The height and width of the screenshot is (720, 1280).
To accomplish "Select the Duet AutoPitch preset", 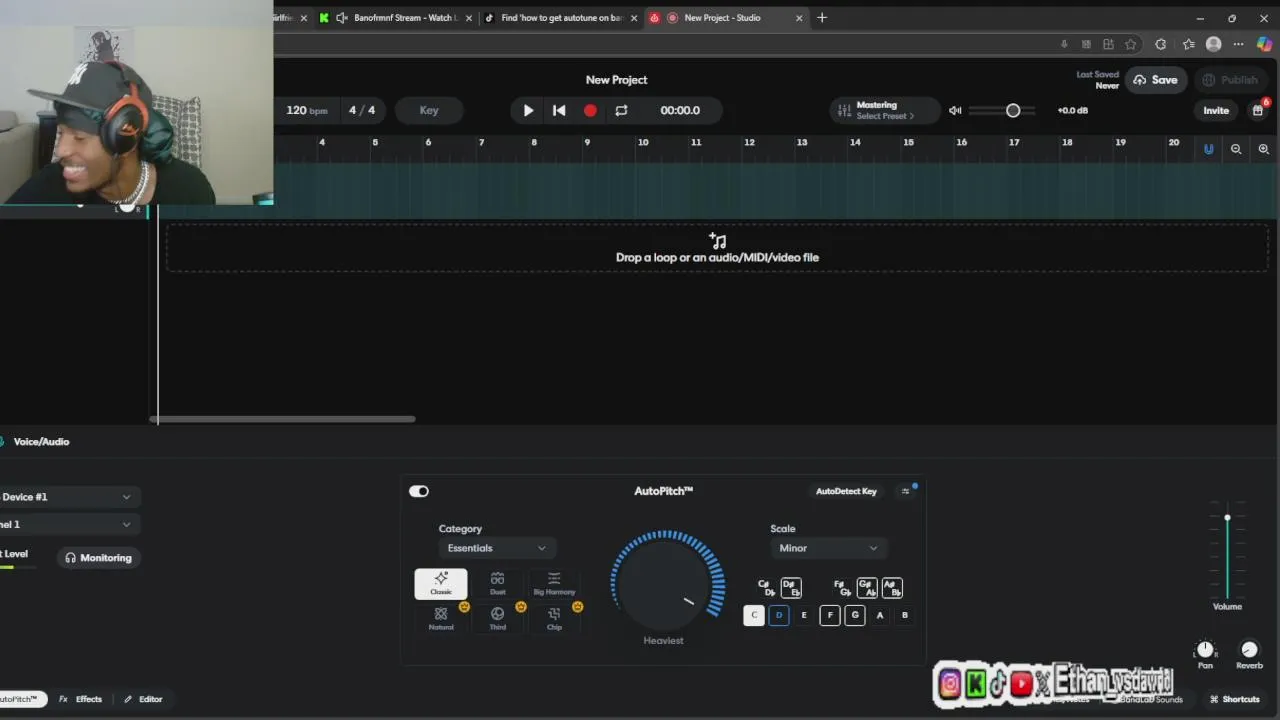I will (497, 583).
